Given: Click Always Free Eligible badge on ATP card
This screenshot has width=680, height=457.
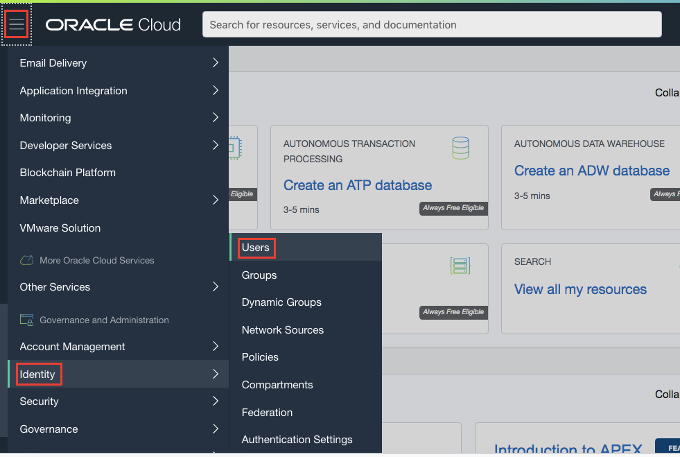Looking at the screenshot, I should click(454, 208).
